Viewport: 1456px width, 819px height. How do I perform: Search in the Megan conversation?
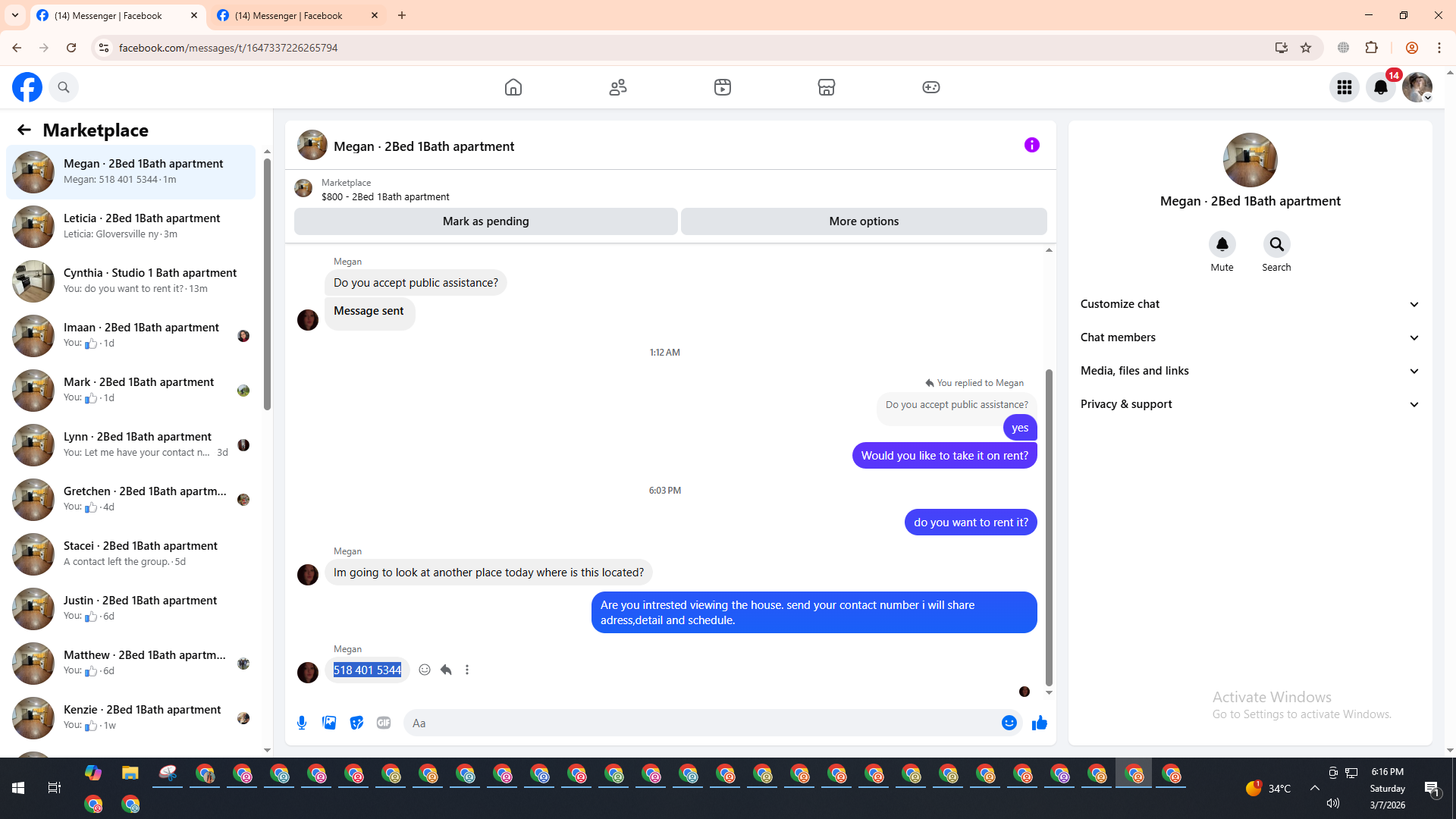(x=1277, y=244)
